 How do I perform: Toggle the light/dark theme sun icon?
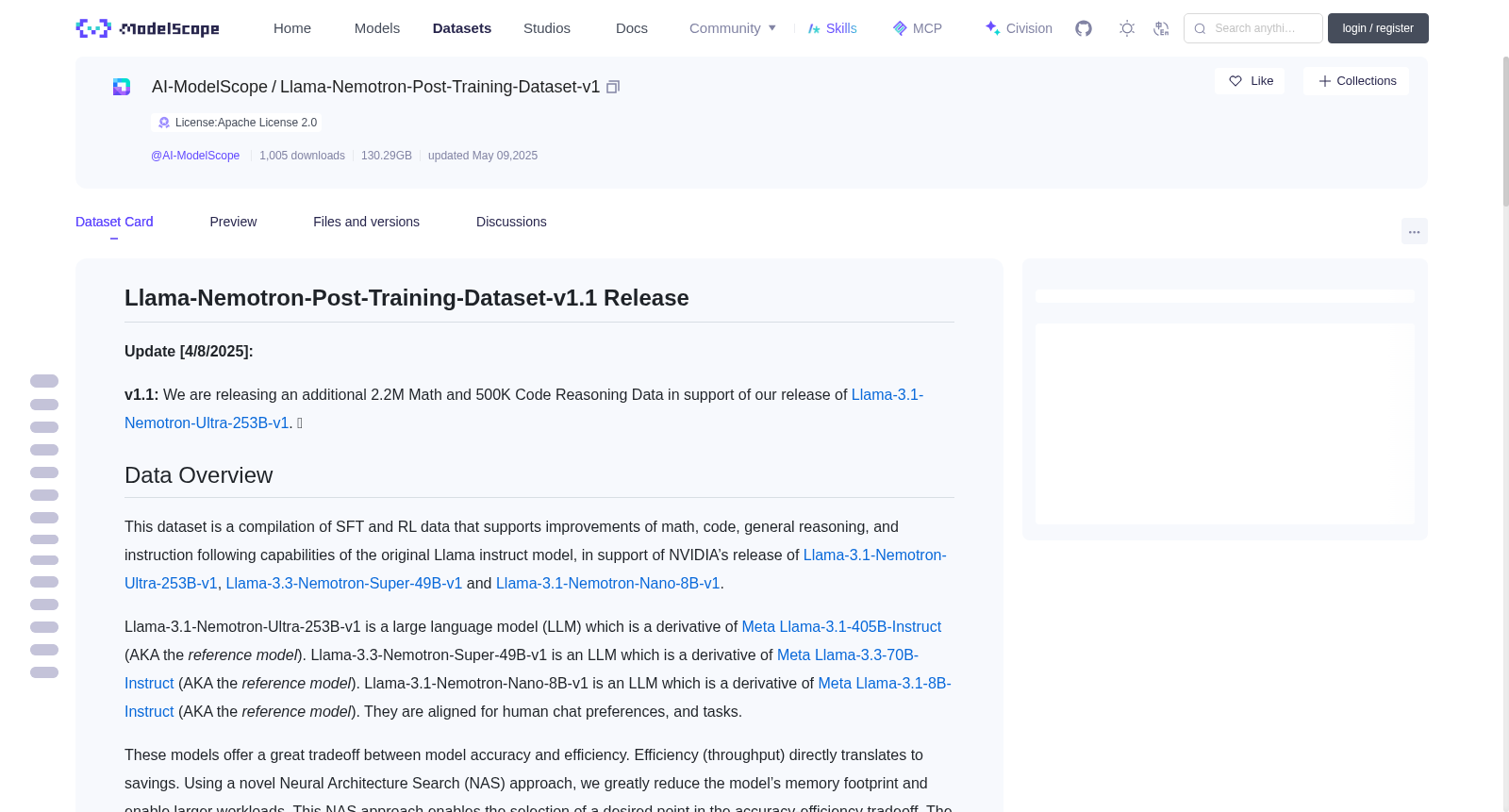click(x=1127, y=28)
